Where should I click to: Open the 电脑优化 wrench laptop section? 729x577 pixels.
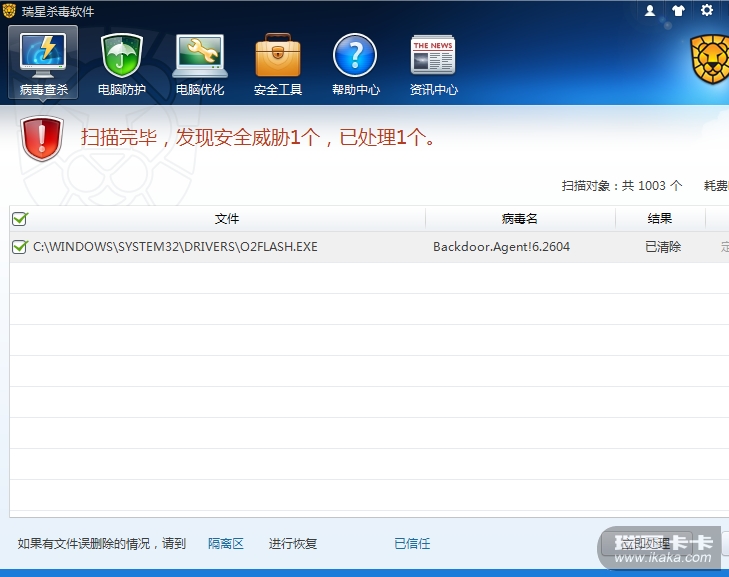tap(200, 64)
